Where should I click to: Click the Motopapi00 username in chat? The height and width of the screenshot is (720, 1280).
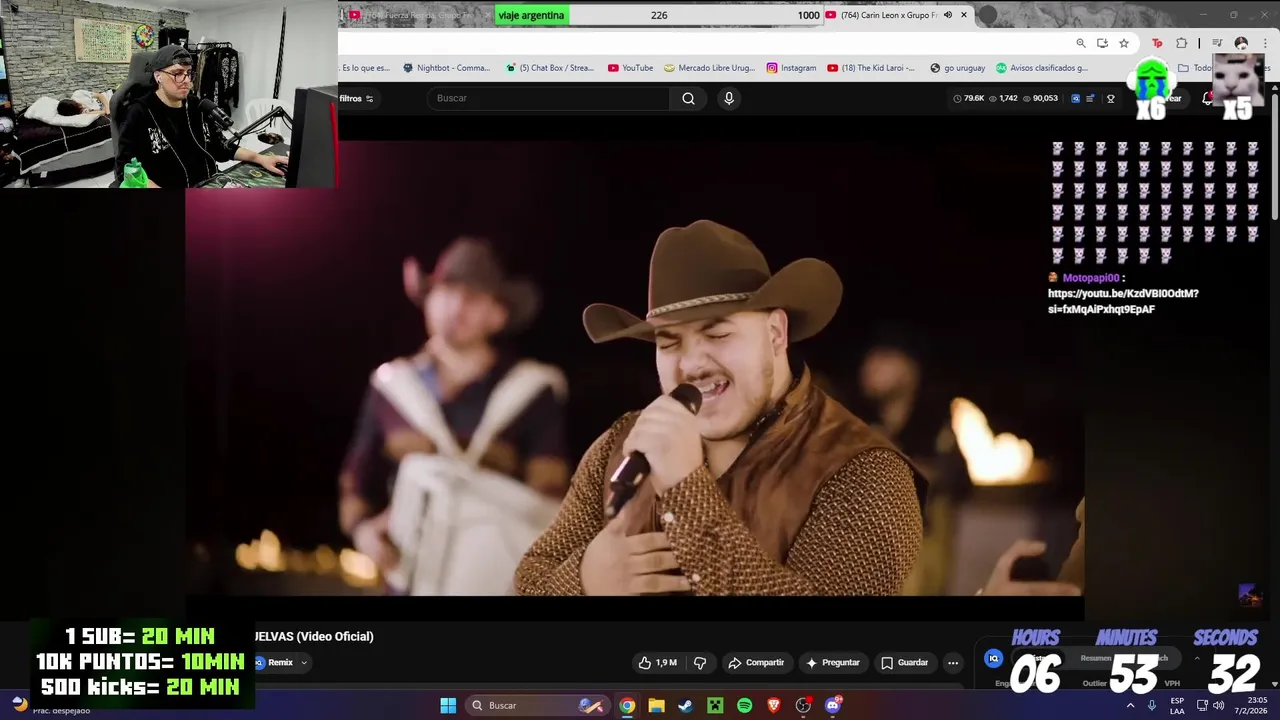(x=1090, y=278)
